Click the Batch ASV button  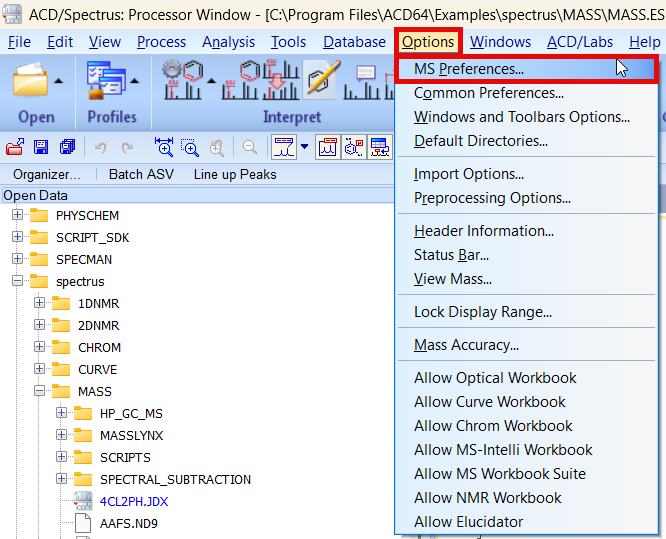click(x=141, y=175)
